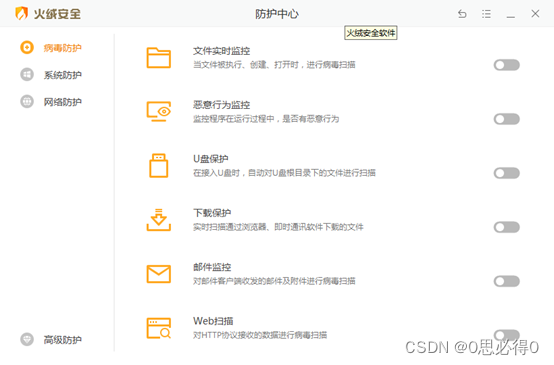
Task: Click the 病毒防护 orange circle icon
Action: click(27, 47)
